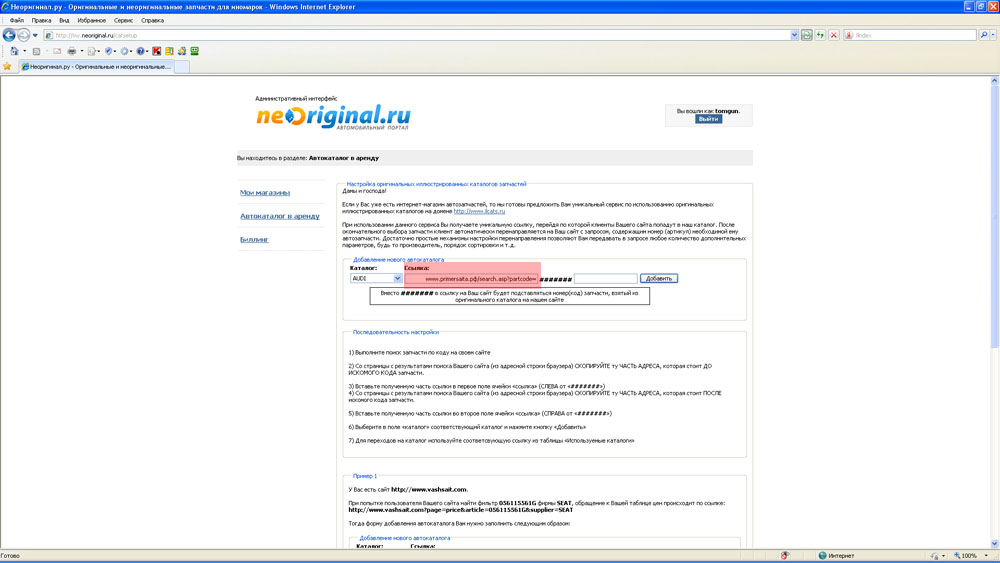
Task: Open the search provider dropdown arrow
Action: point(994,36)
